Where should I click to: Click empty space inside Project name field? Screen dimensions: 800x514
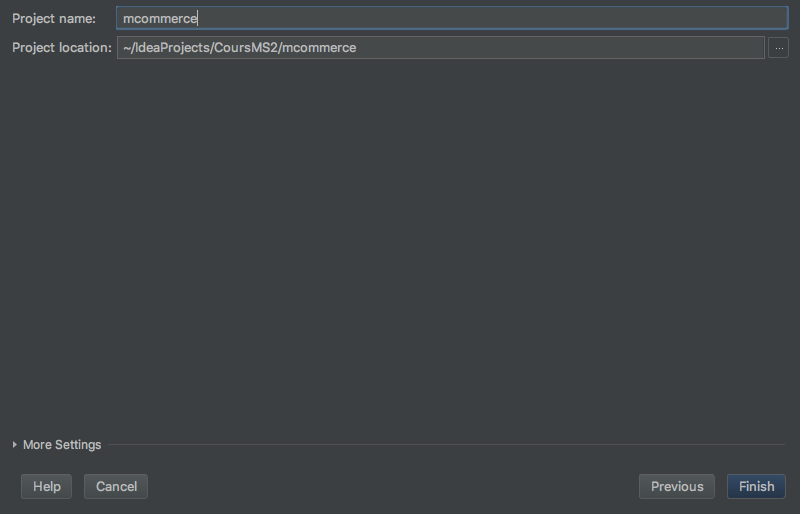[500, 18]
